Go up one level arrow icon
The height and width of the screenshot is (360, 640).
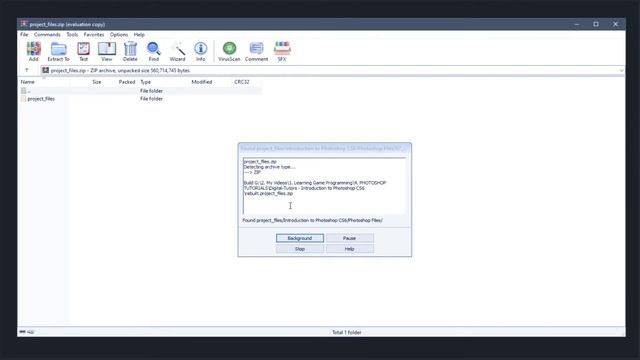pos(27,70)
